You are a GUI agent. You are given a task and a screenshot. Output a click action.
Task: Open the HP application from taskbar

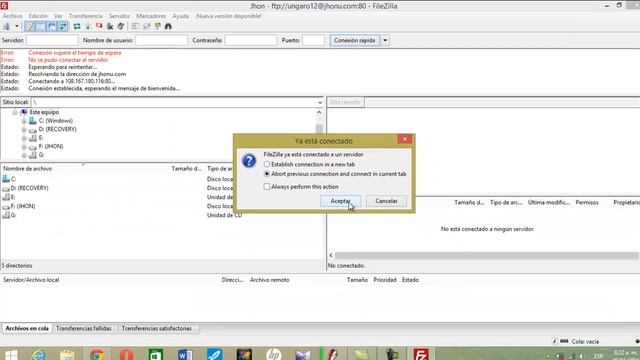point(273,355)
